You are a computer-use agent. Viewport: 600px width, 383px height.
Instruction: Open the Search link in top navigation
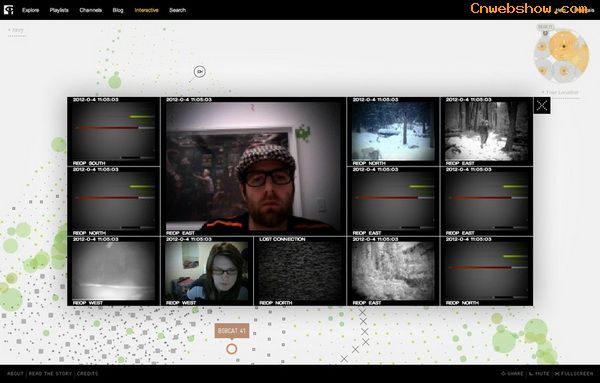coord(178,10)
